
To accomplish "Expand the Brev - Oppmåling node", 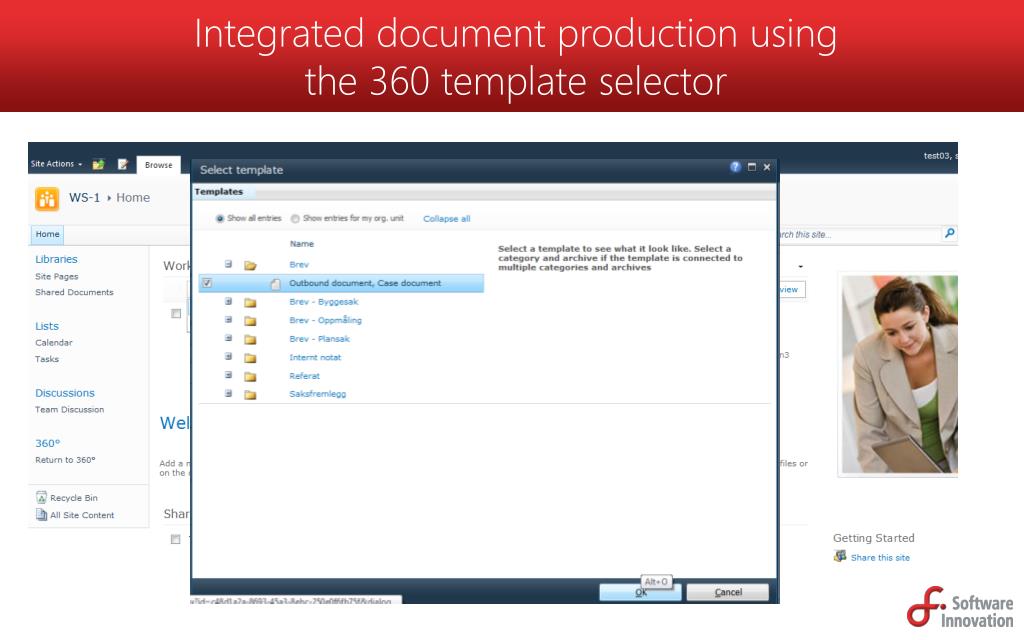I will tap(229, 319).
